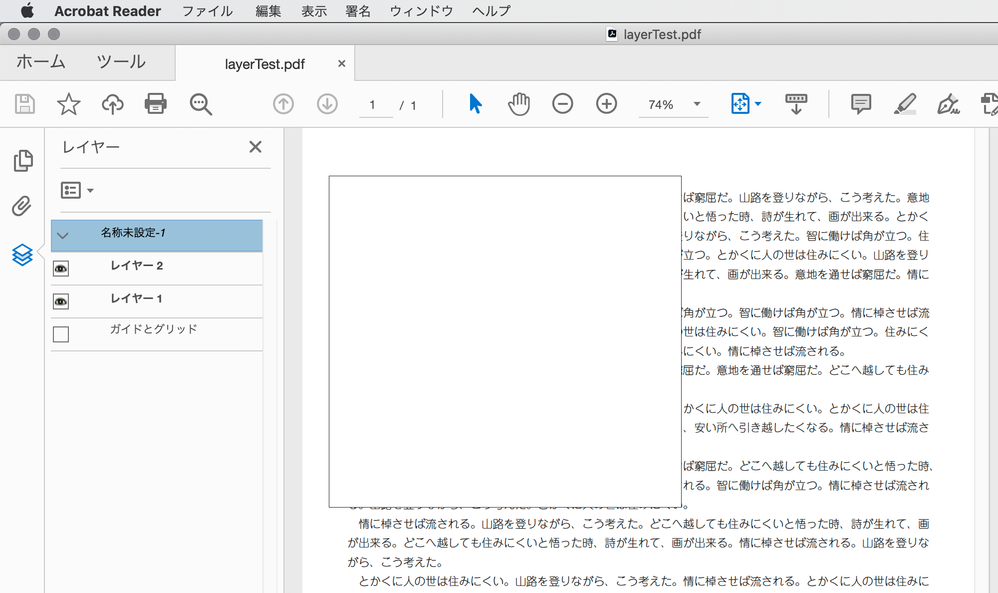
Task: Open the ウィンドウ menu
Action: [x=421, y=11]
